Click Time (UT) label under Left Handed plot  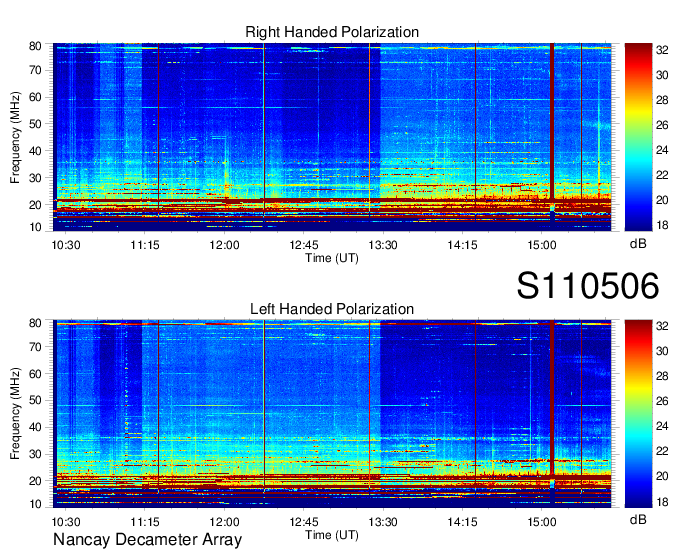(332, 535)
